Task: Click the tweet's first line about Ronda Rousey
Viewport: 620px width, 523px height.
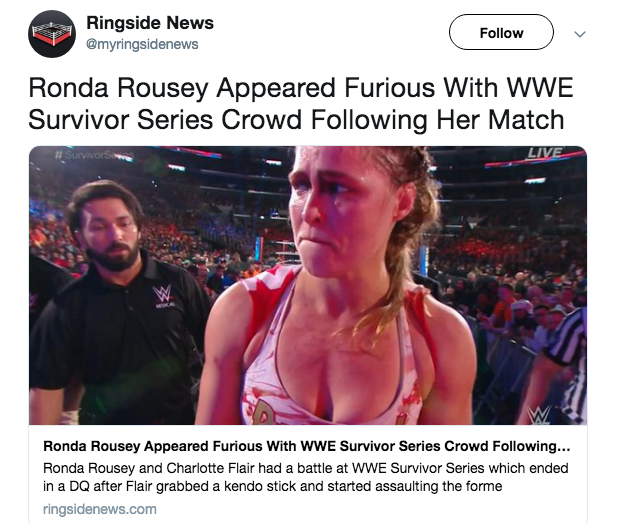Action: tap(300, 86)
